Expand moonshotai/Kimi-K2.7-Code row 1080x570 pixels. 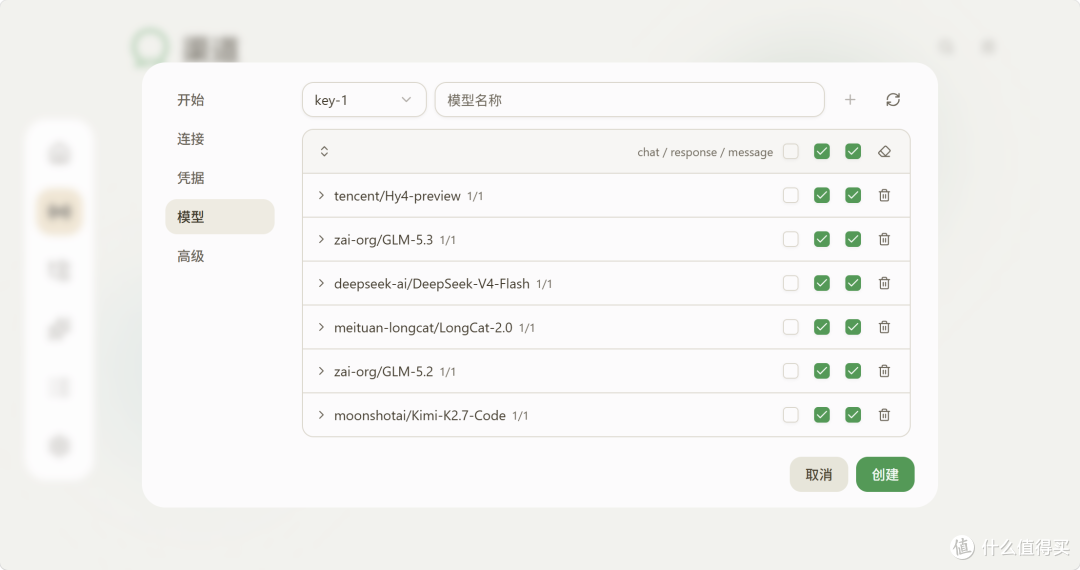point(321,415)
